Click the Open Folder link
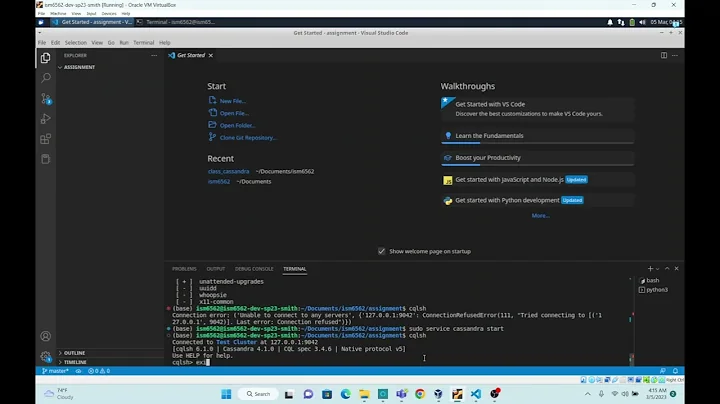The image size is (720, 404). click(x=237, y=125)
